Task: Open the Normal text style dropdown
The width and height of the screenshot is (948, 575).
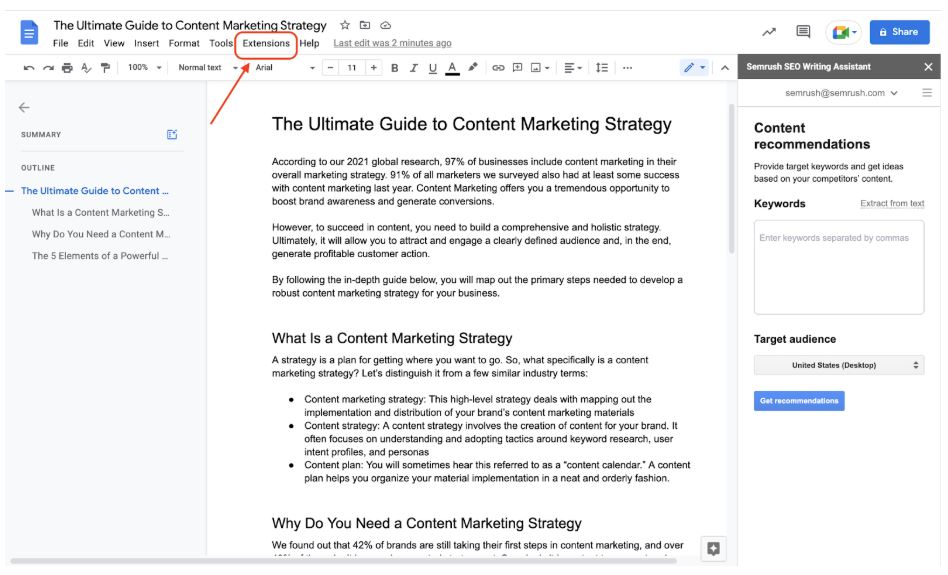Action: pyautogui.click(x=208, y=68)
